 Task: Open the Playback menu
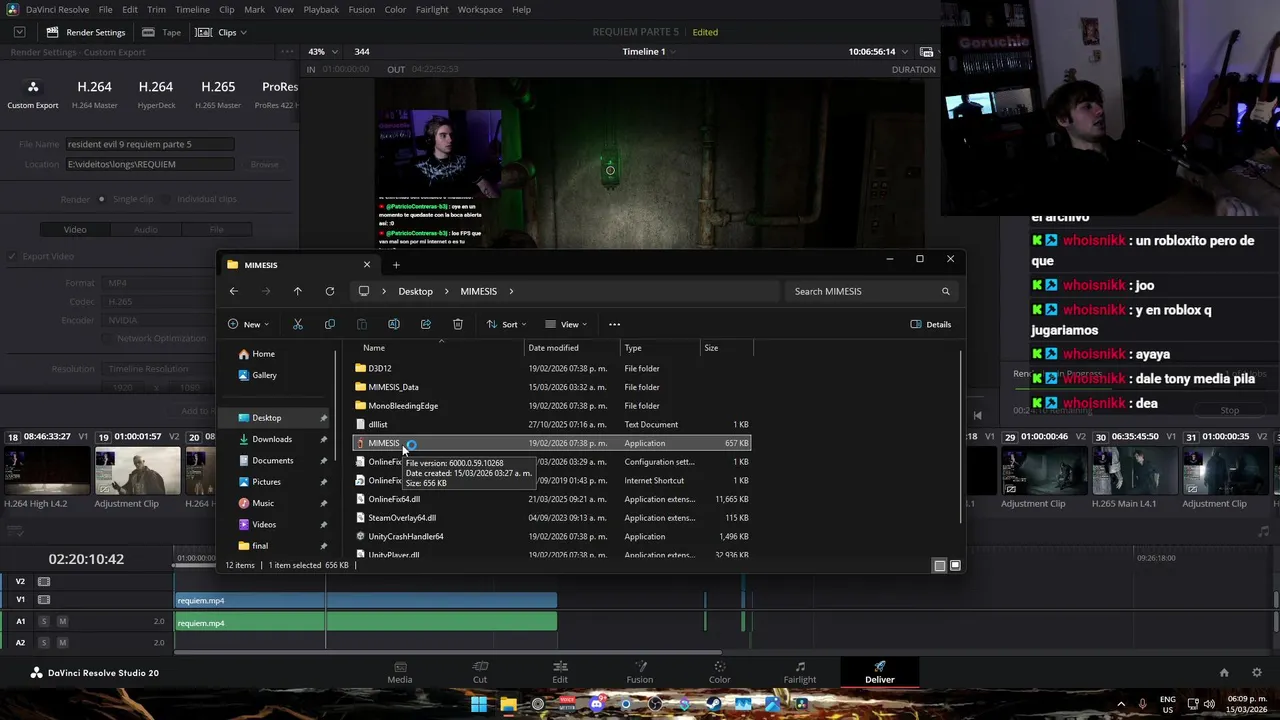tap(321, 10)
